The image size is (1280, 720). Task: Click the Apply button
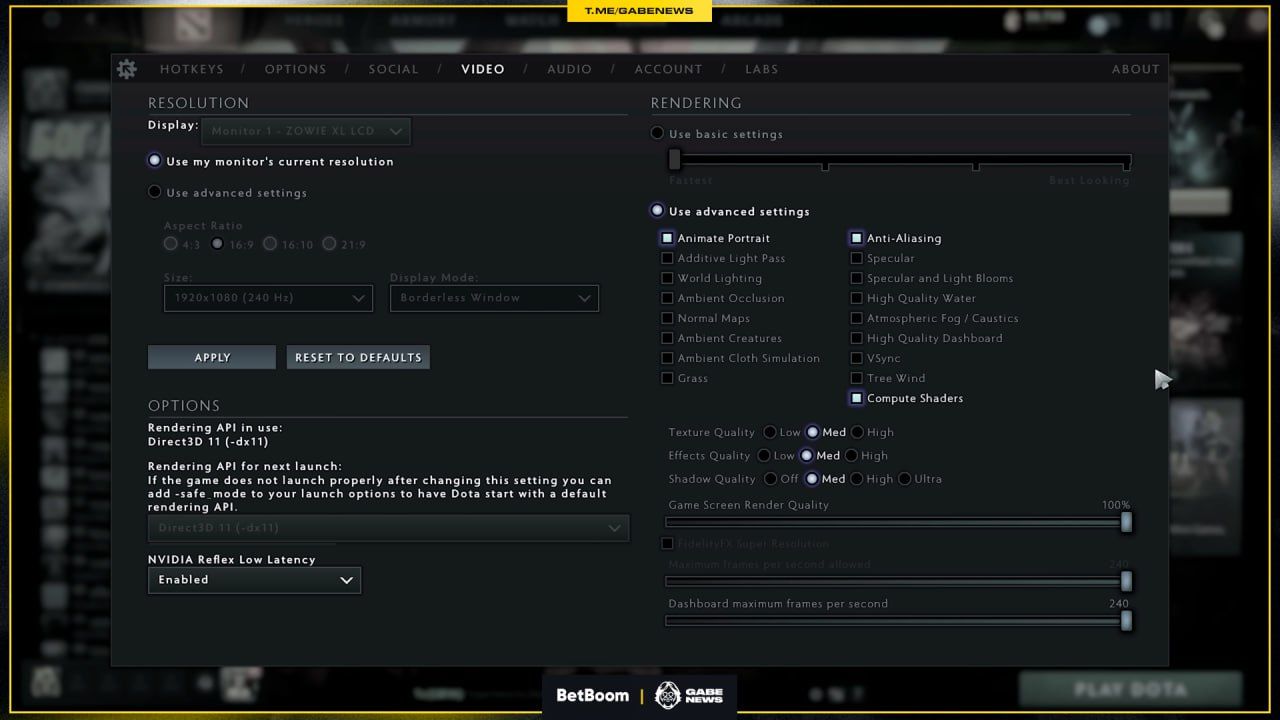[x=212, y=358]
